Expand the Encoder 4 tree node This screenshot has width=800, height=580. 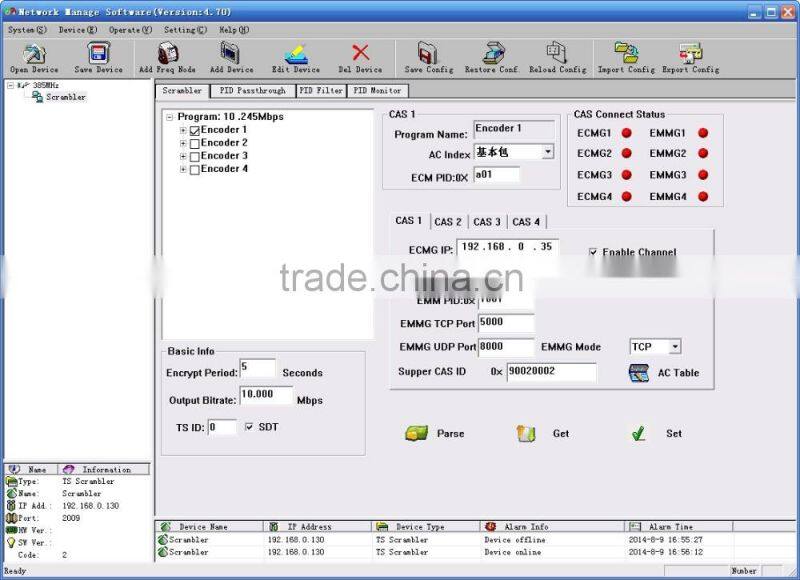coord(183,169)
